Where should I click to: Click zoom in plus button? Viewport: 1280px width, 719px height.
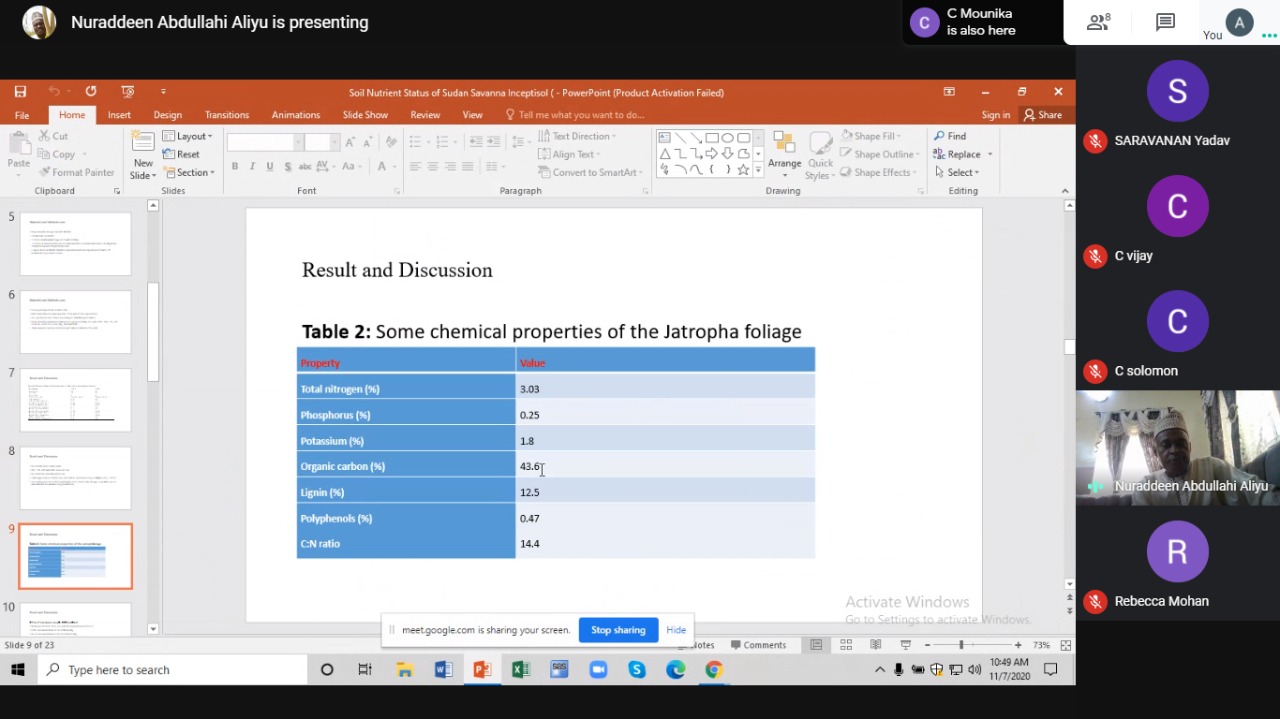[x=1018, y=645]
